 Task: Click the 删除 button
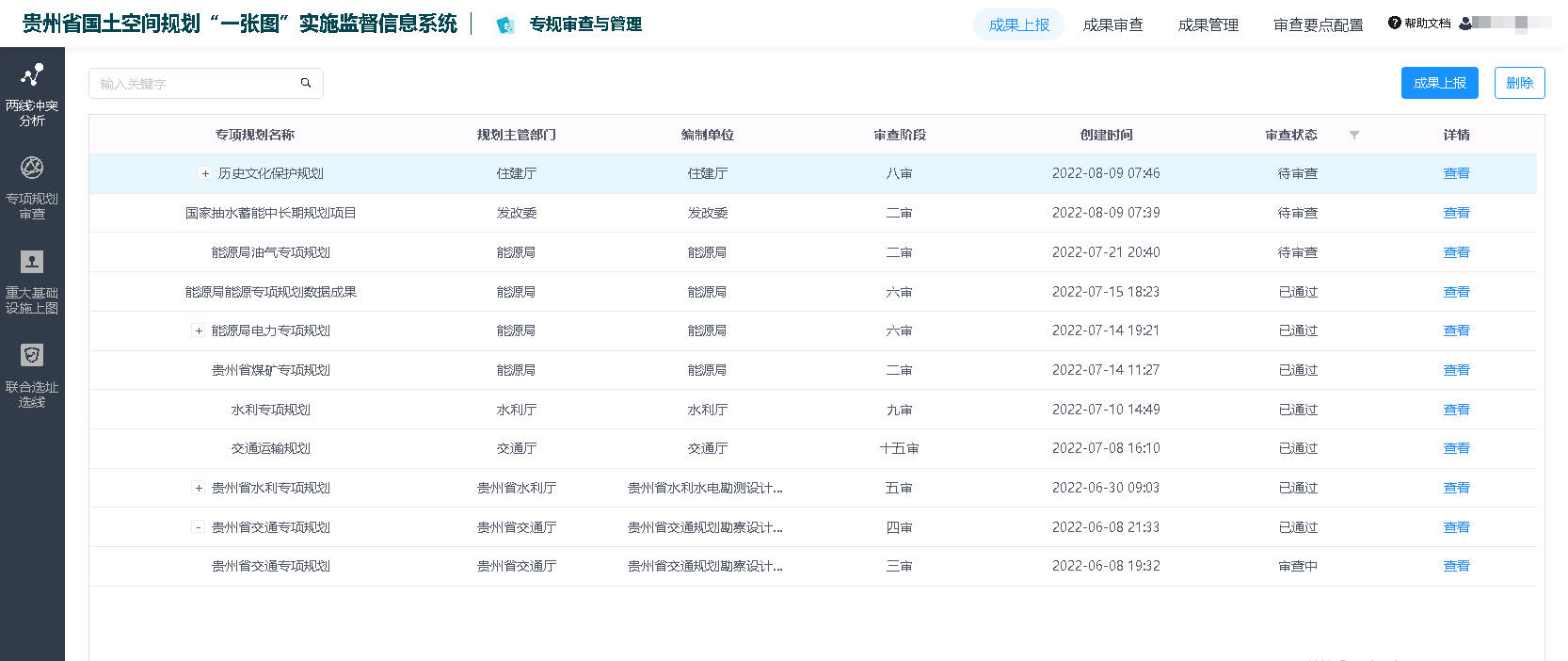pyautogui.click(x=1519, y=83)
